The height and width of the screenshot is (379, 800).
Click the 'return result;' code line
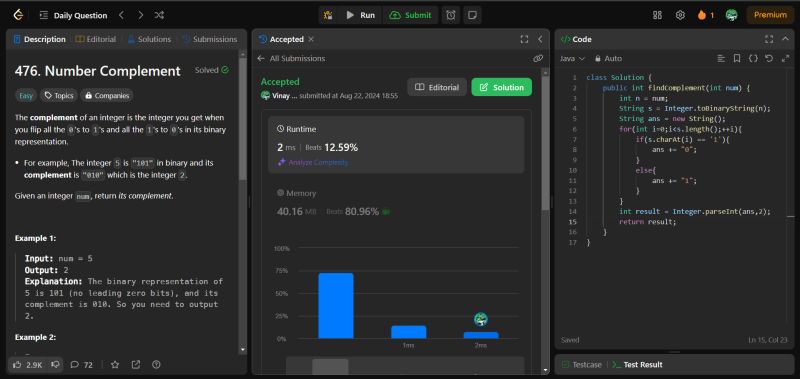[x=647, y=222]
